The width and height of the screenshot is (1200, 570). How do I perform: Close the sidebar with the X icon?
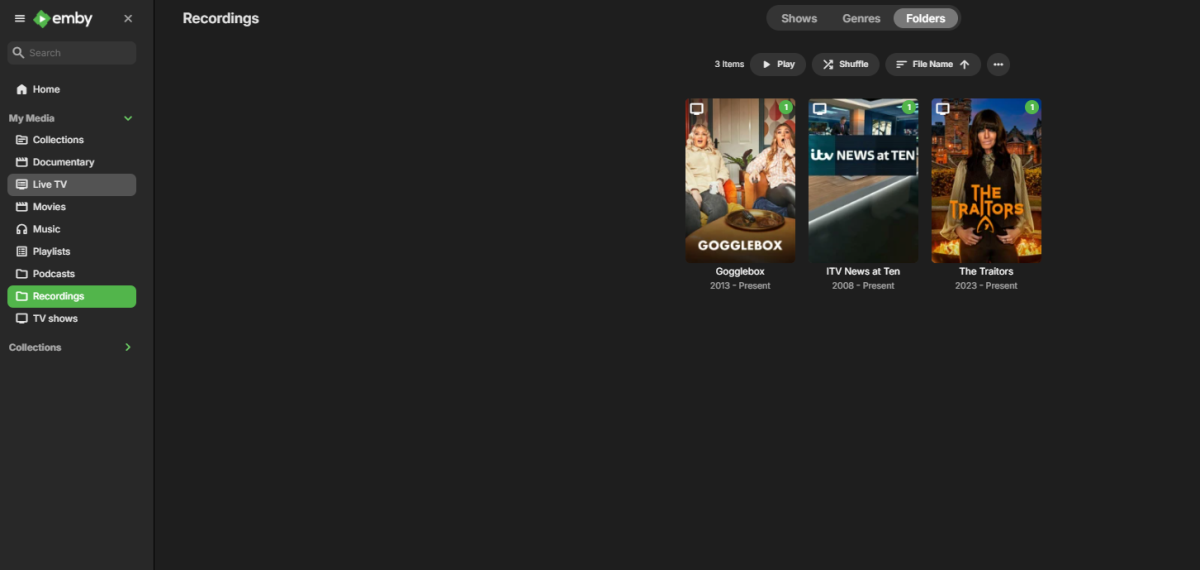(x=128, y=19)
